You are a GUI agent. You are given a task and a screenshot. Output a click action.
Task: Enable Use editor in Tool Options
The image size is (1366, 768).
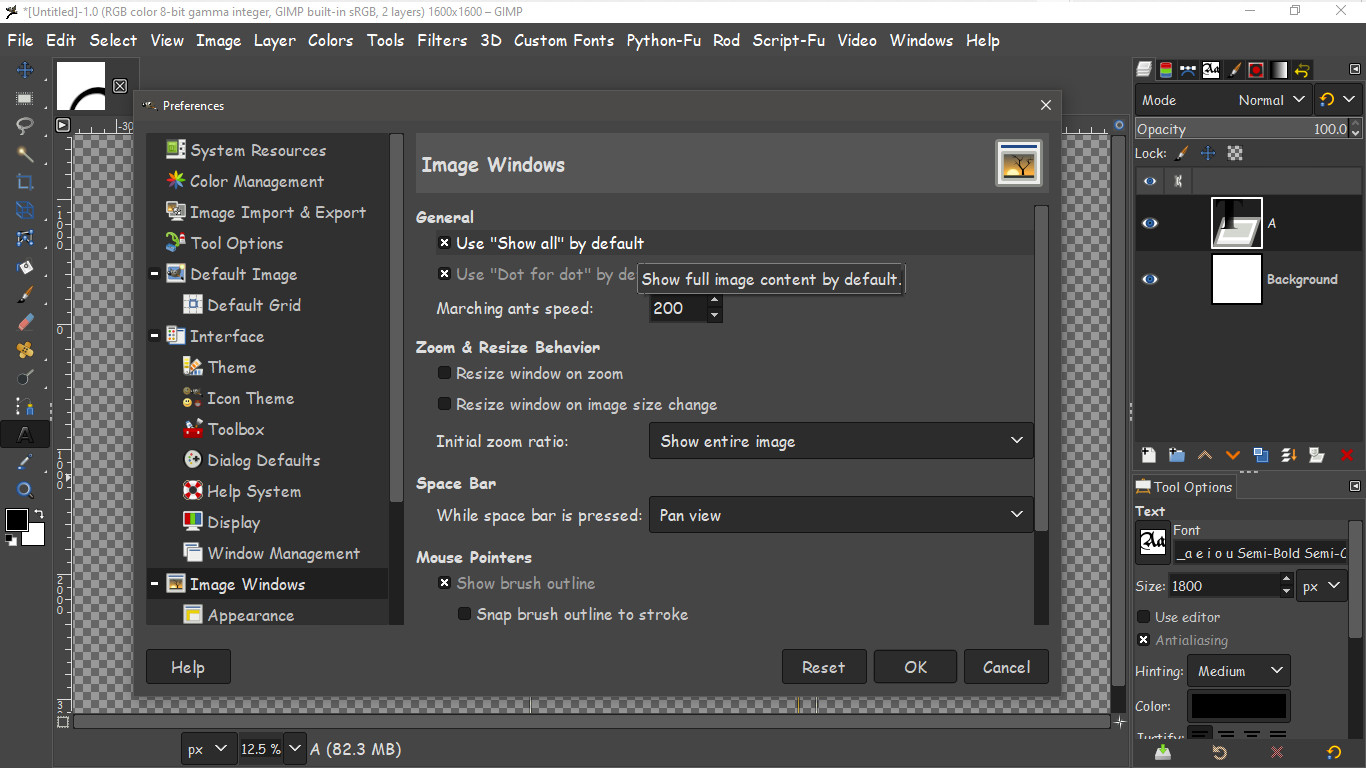1144,617
